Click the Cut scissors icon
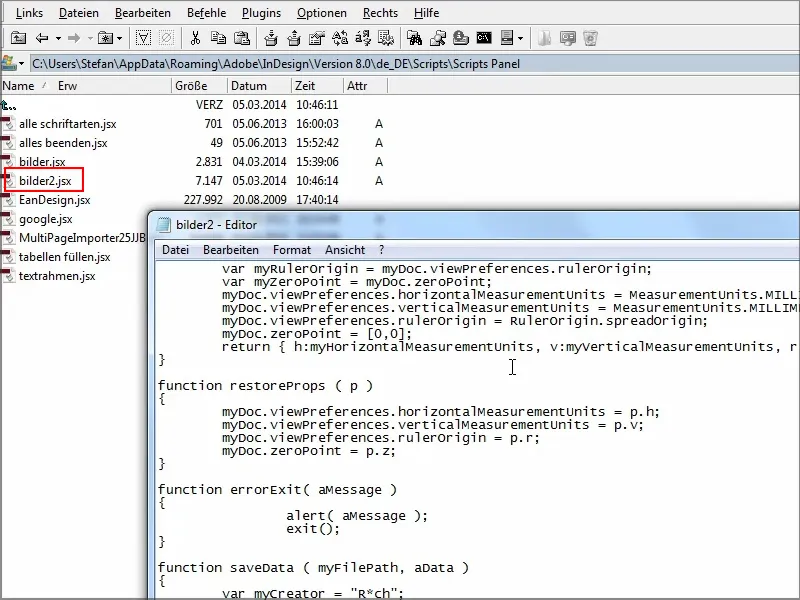800x600 pixels. (195, 38)
